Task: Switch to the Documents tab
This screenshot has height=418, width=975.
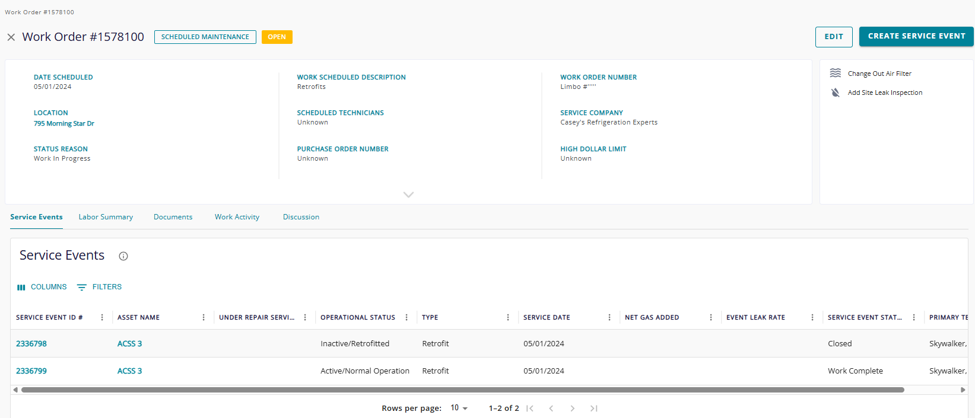Action: click(x=173, y=217)
